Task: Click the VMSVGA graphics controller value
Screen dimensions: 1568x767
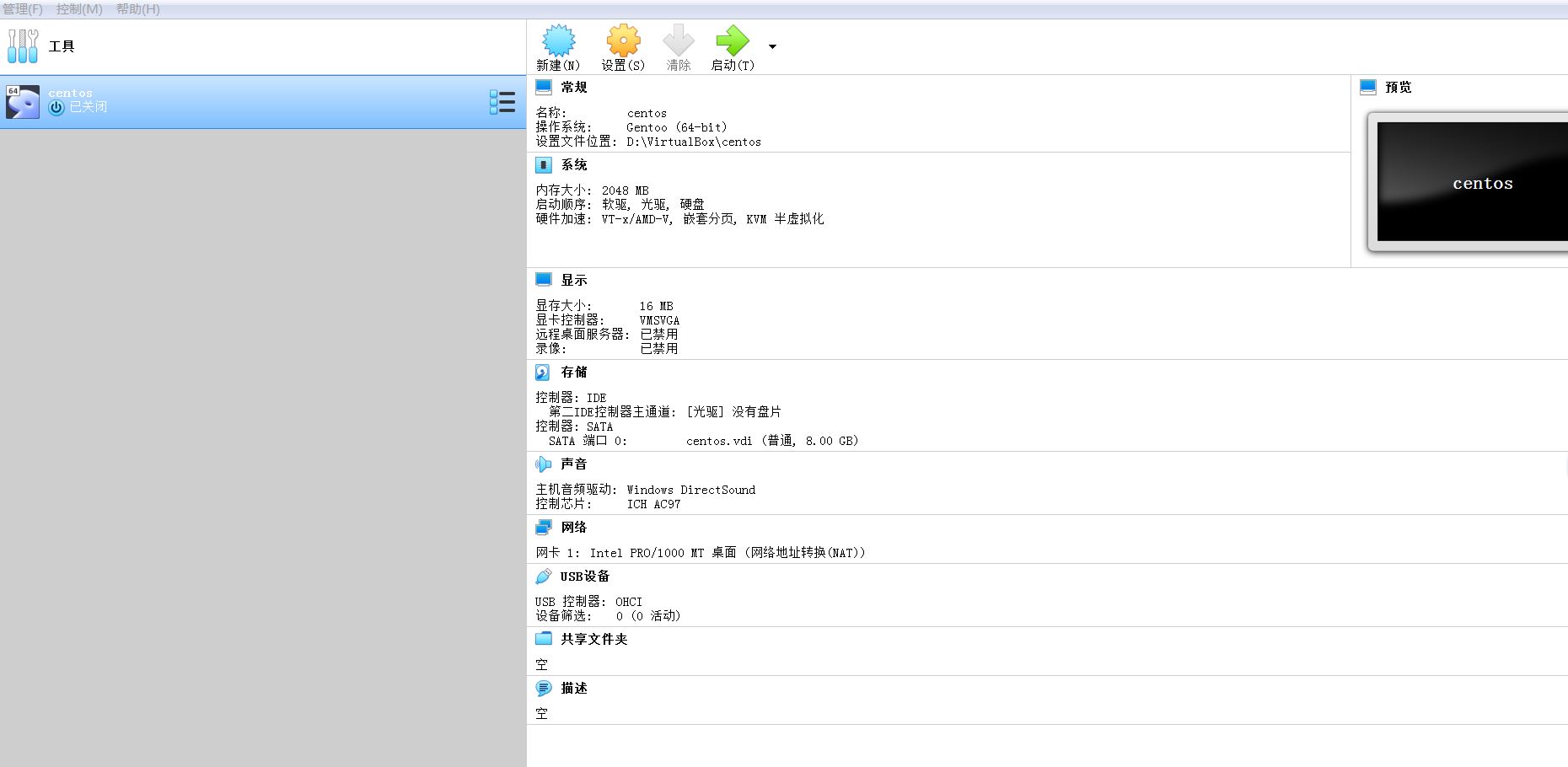Action: 659,320
